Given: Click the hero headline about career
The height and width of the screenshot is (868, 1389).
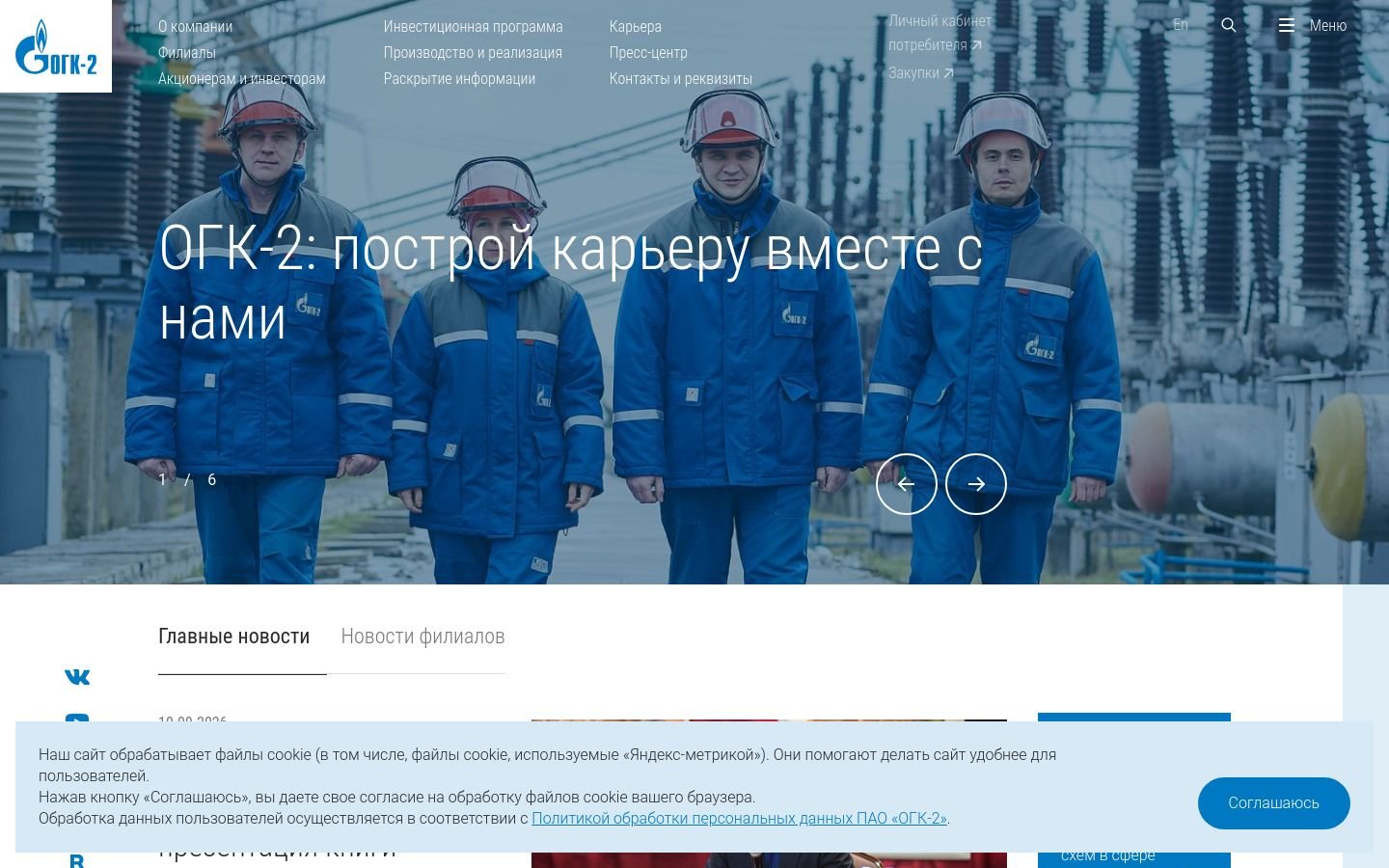Looking at the screenshot, I should tap(570, 283).
